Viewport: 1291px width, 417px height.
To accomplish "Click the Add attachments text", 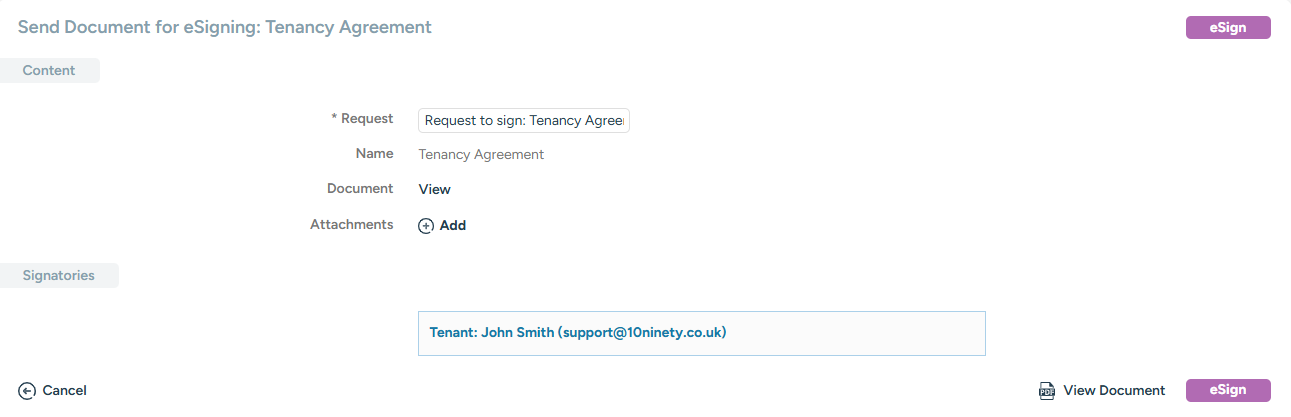I will tap(453, 226).
